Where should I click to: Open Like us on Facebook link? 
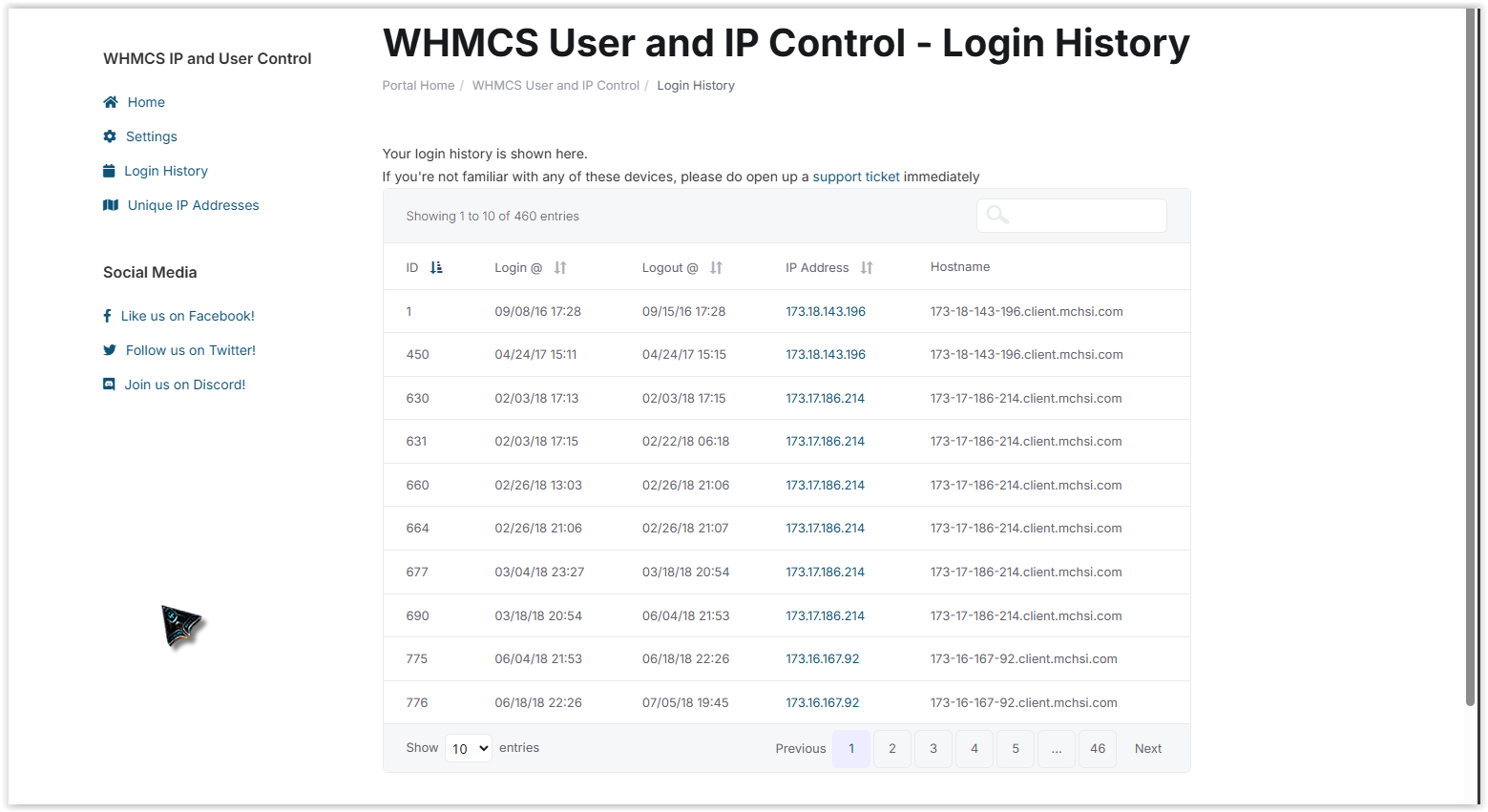tap(188, 316)
